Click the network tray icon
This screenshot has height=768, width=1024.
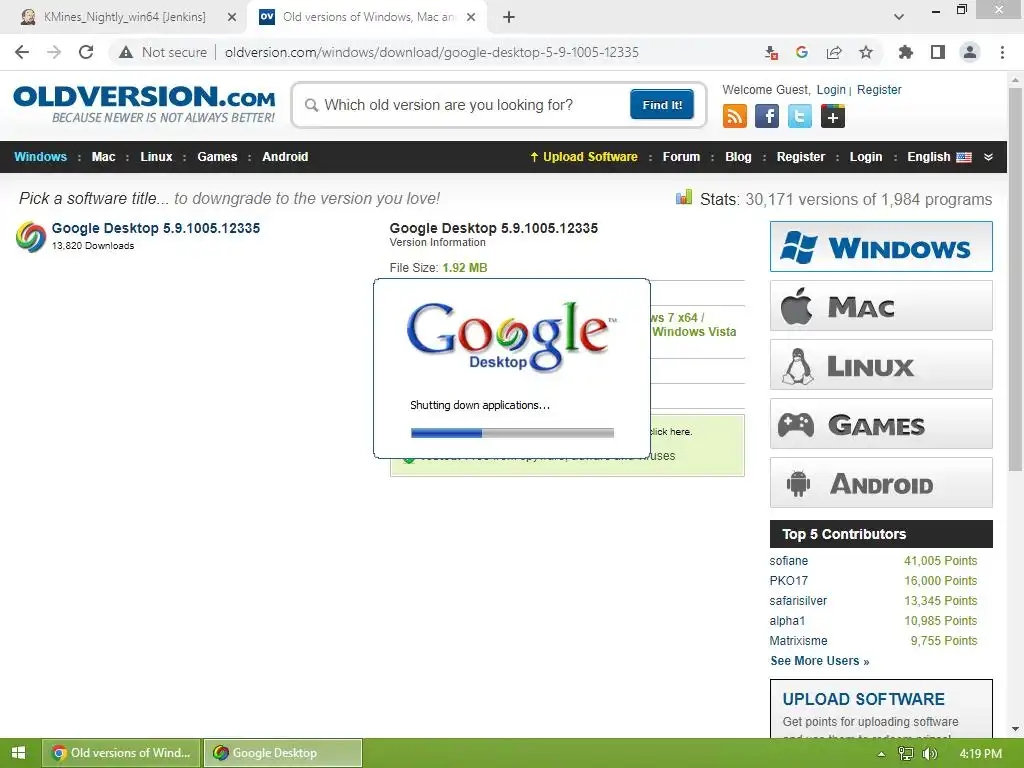pyautogui.click(x=906, y=754)
